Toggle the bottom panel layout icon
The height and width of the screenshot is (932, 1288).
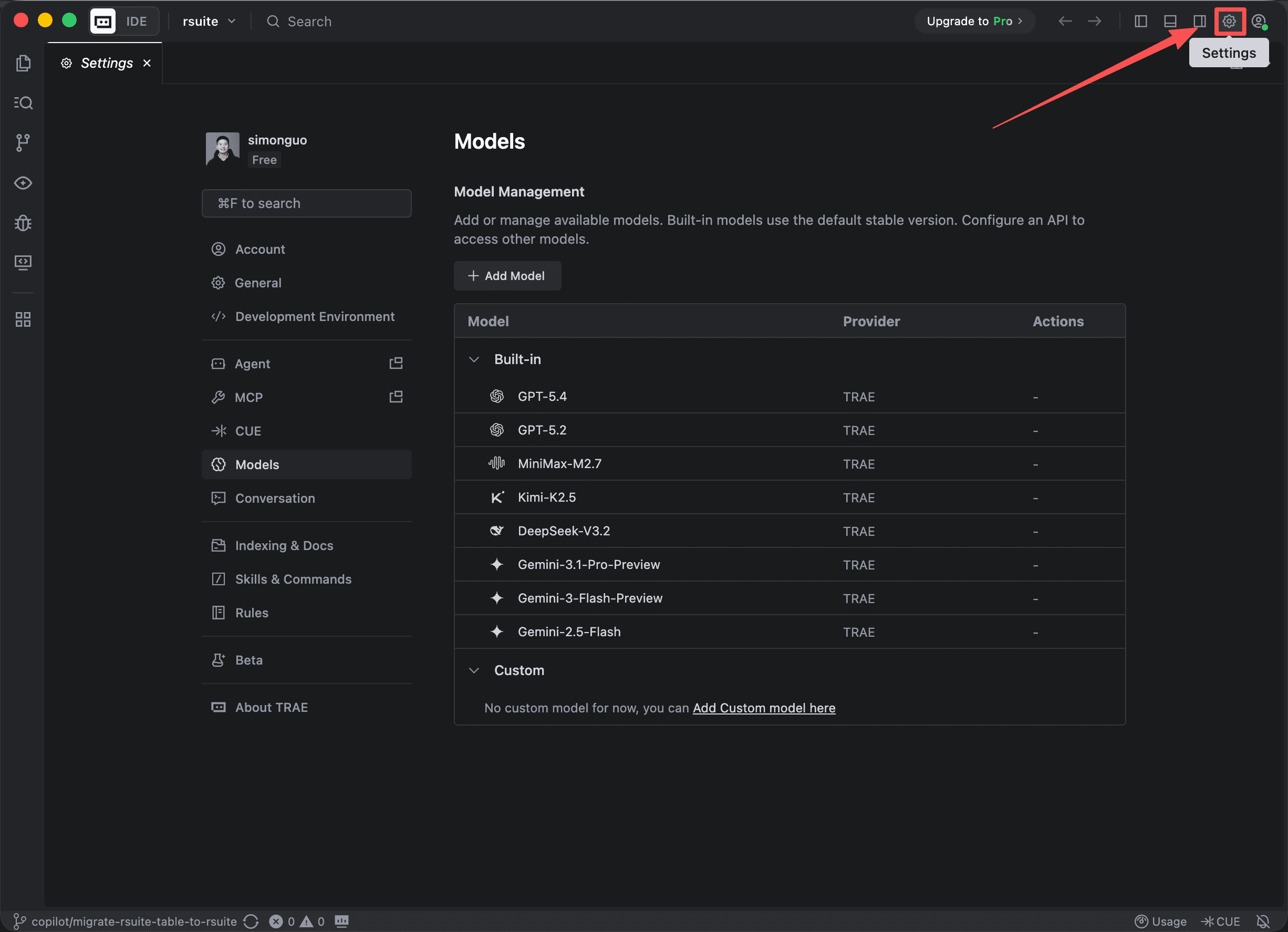tap(1170, 22)
